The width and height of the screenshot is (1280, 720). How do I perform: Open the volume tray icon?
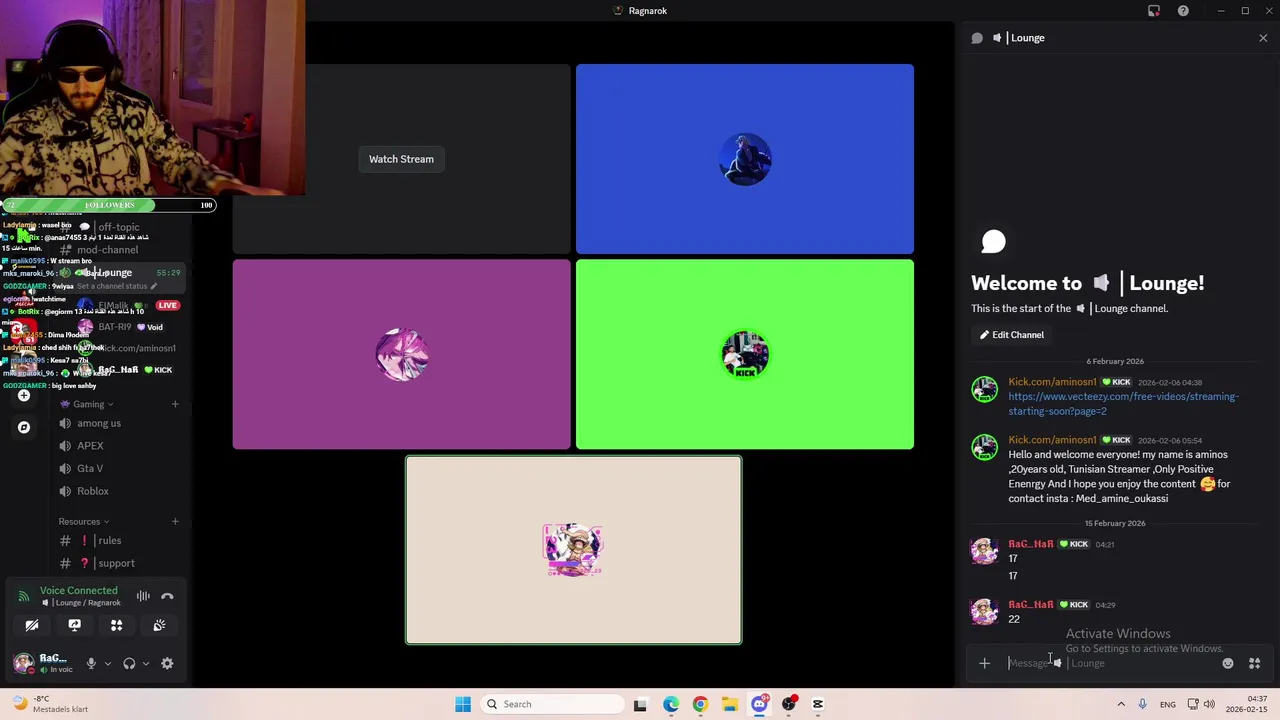point(1209,704)
